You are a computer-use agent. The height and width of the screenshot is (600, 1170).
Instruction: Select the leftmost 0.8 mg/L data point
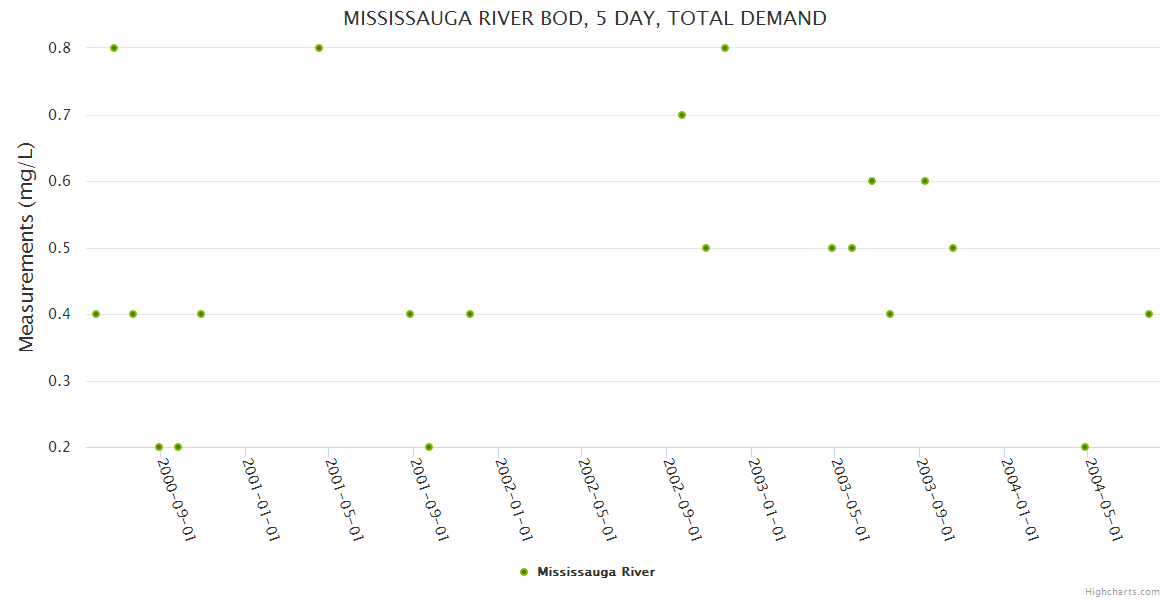click(114, 48)
